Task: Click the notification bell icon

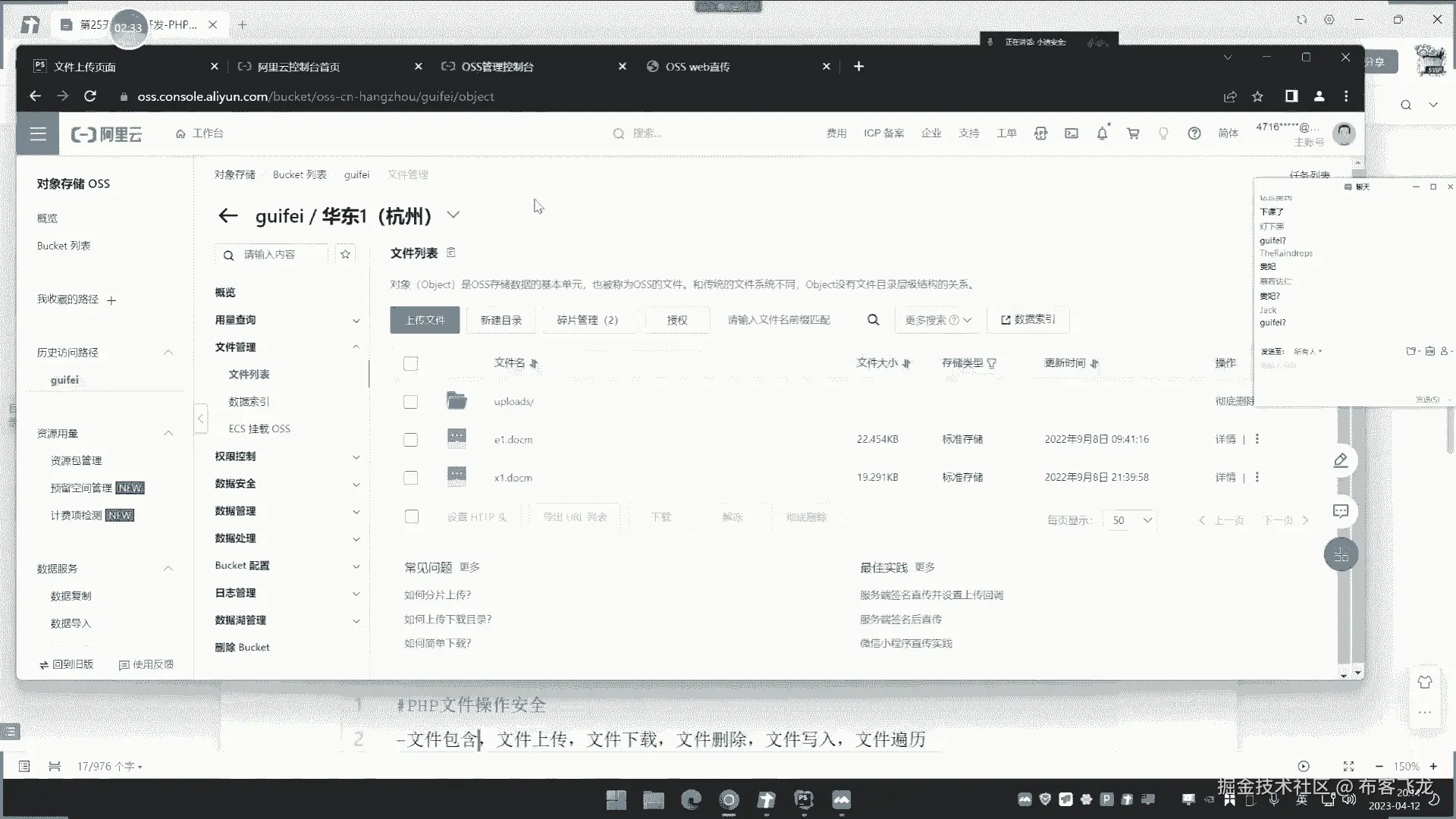Action: (1102, 133)
